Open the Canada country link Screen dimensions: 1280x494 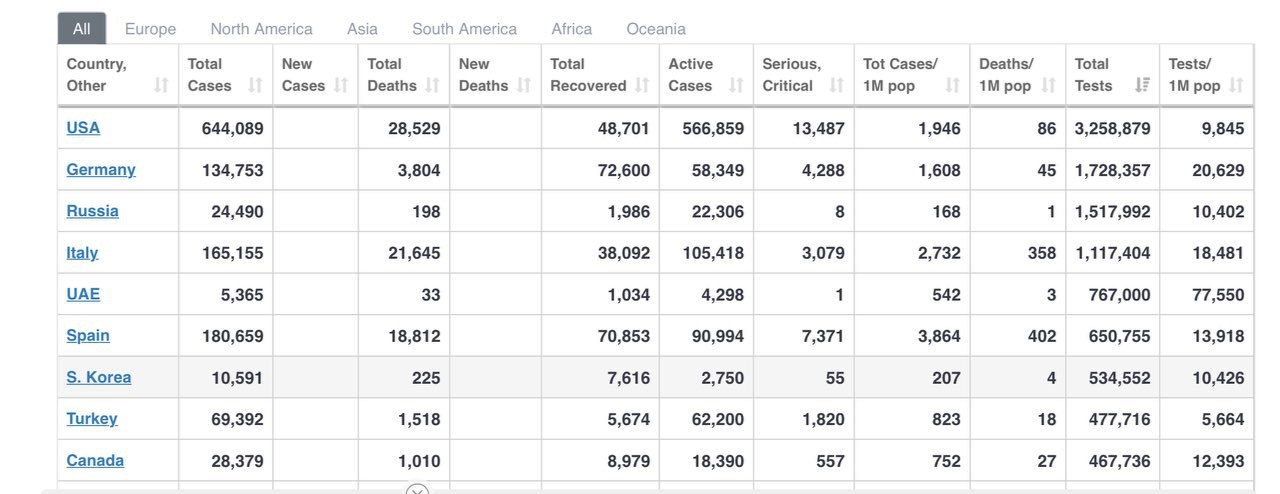[95, 461]
